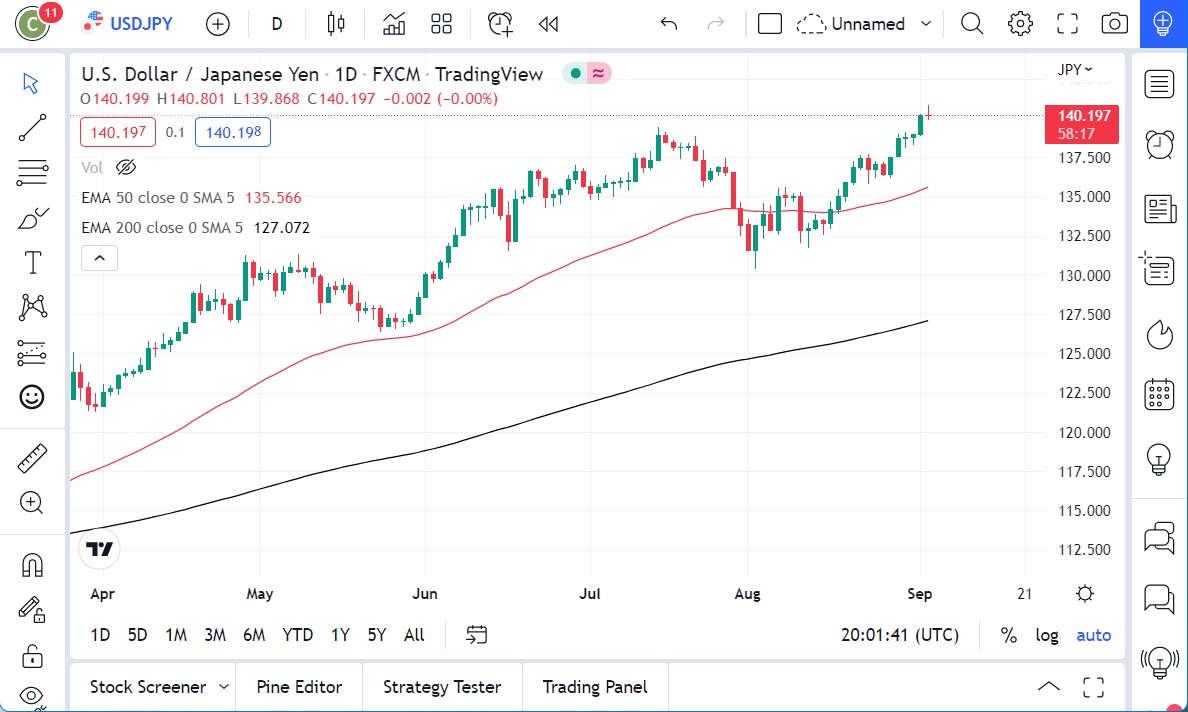Open the emoji drawing tool

(32, 396)
